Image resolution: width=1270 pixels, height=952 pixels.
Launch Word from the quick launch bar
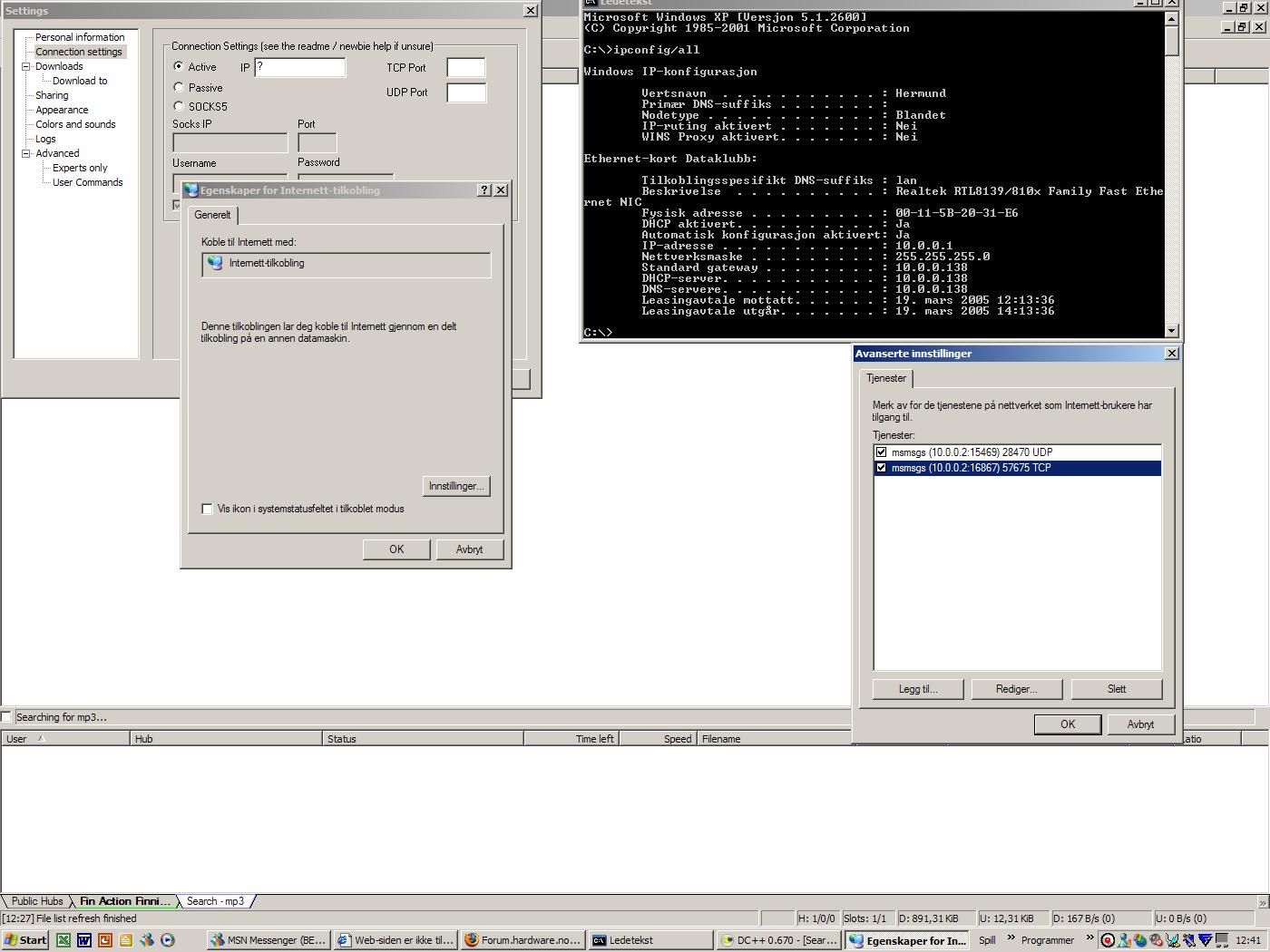[x=84, y=940]
